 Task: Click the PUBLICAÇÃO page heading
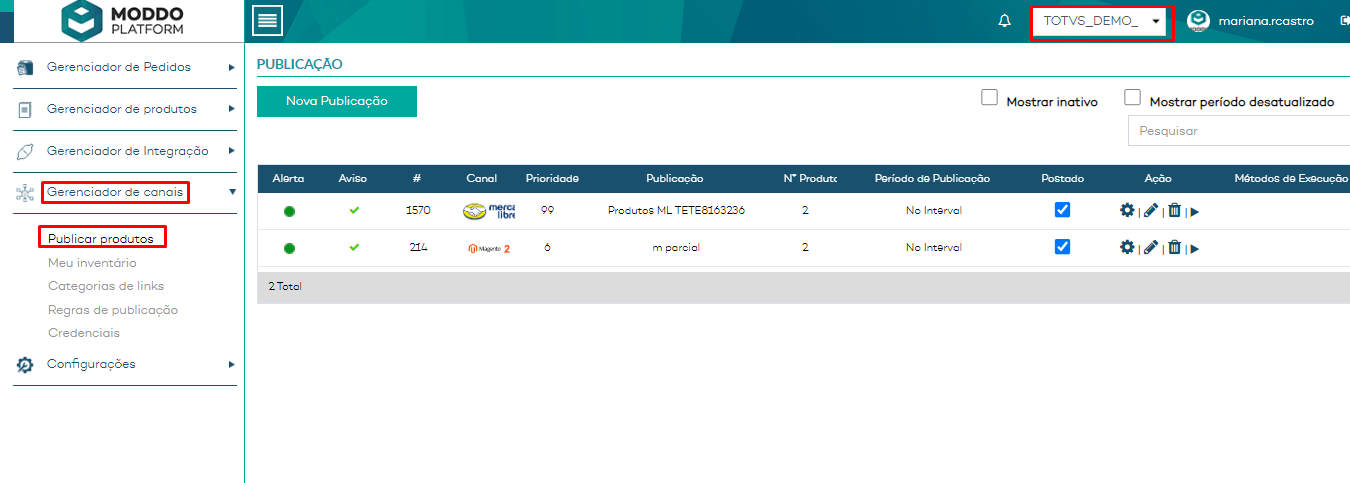[299, 64]
